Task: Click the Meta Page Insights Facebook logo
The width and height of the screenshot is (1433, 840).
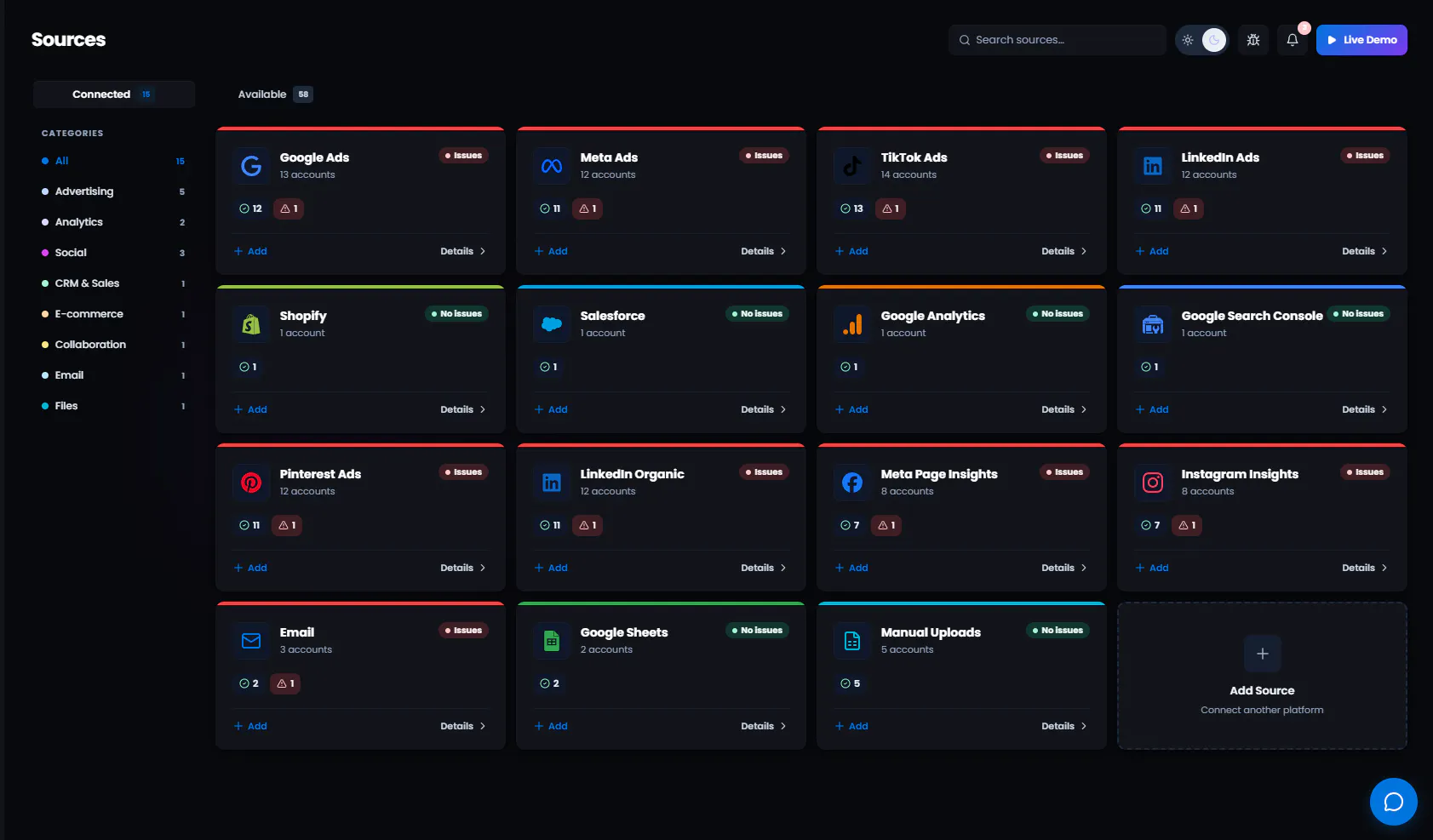Action: pyautogui.click(x=852, y=483)
